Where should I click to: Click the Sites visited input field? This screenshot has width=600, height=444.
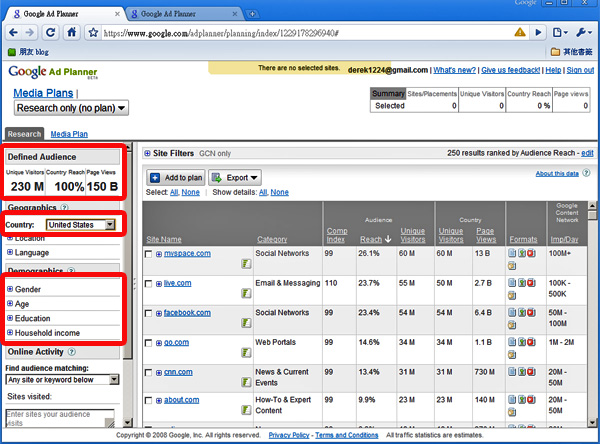(60, 418)
